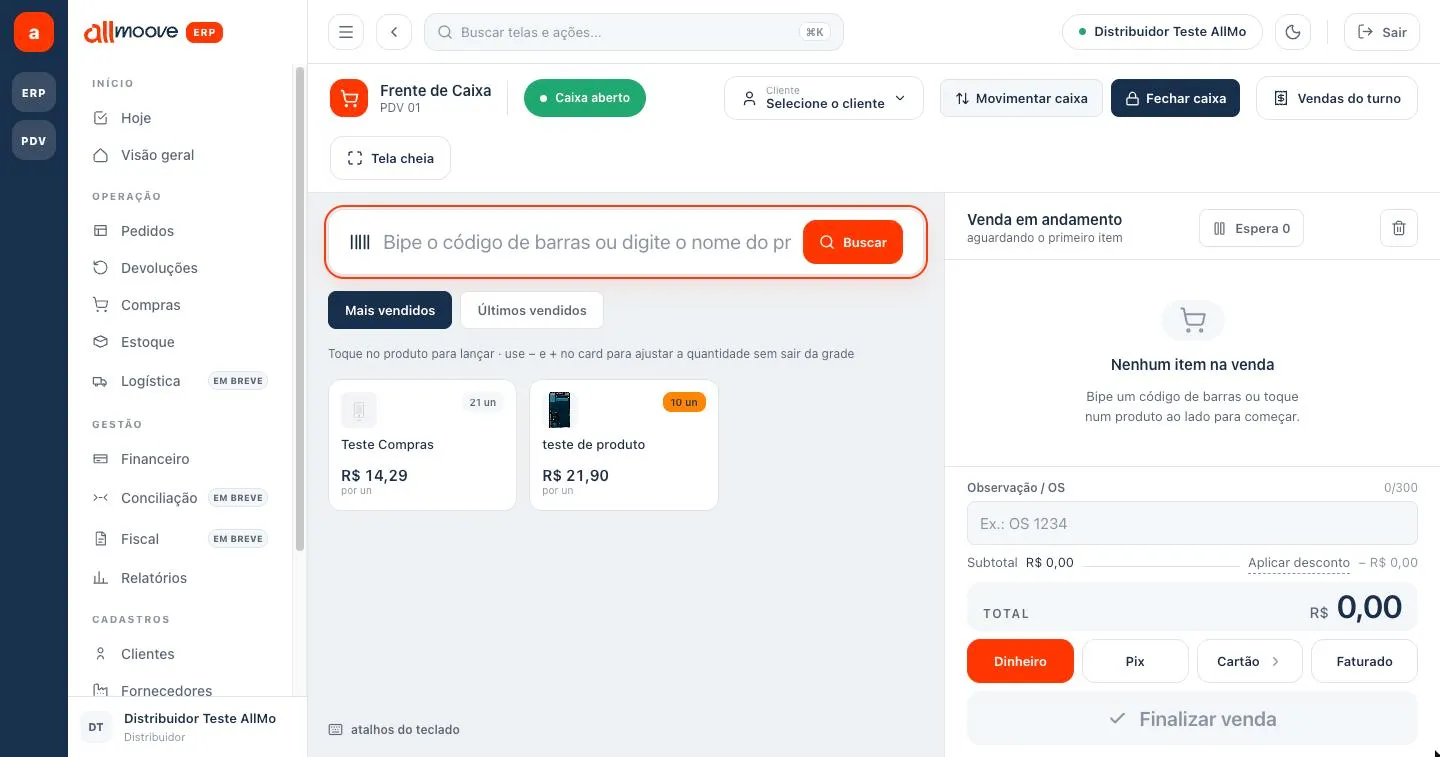Viewport: 1440px width, 757px height.
Task: Open the Espera 0 held sales
Action: [x=1251, y=228]
